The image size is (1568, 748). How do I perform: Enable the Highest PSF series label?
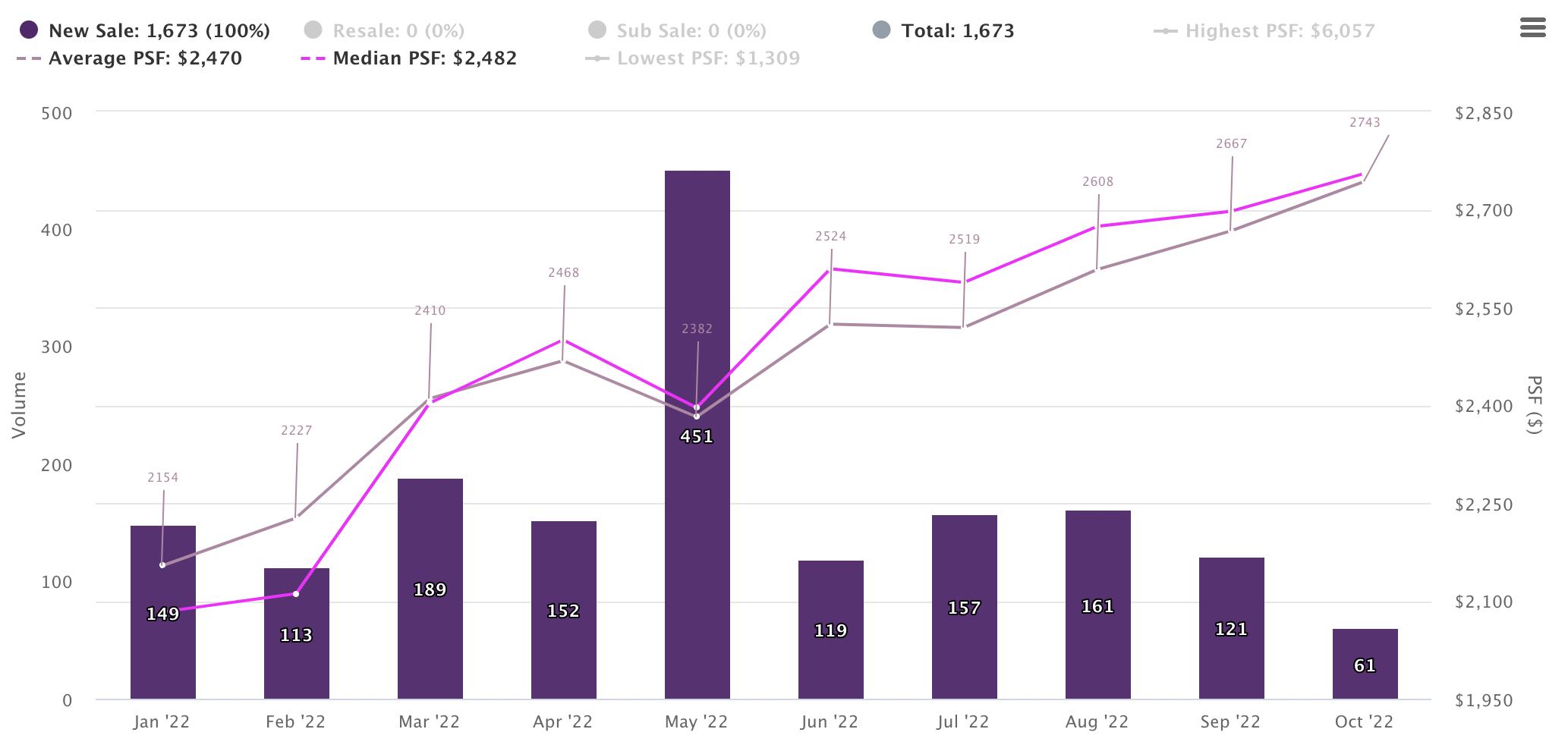point(1280,31)
